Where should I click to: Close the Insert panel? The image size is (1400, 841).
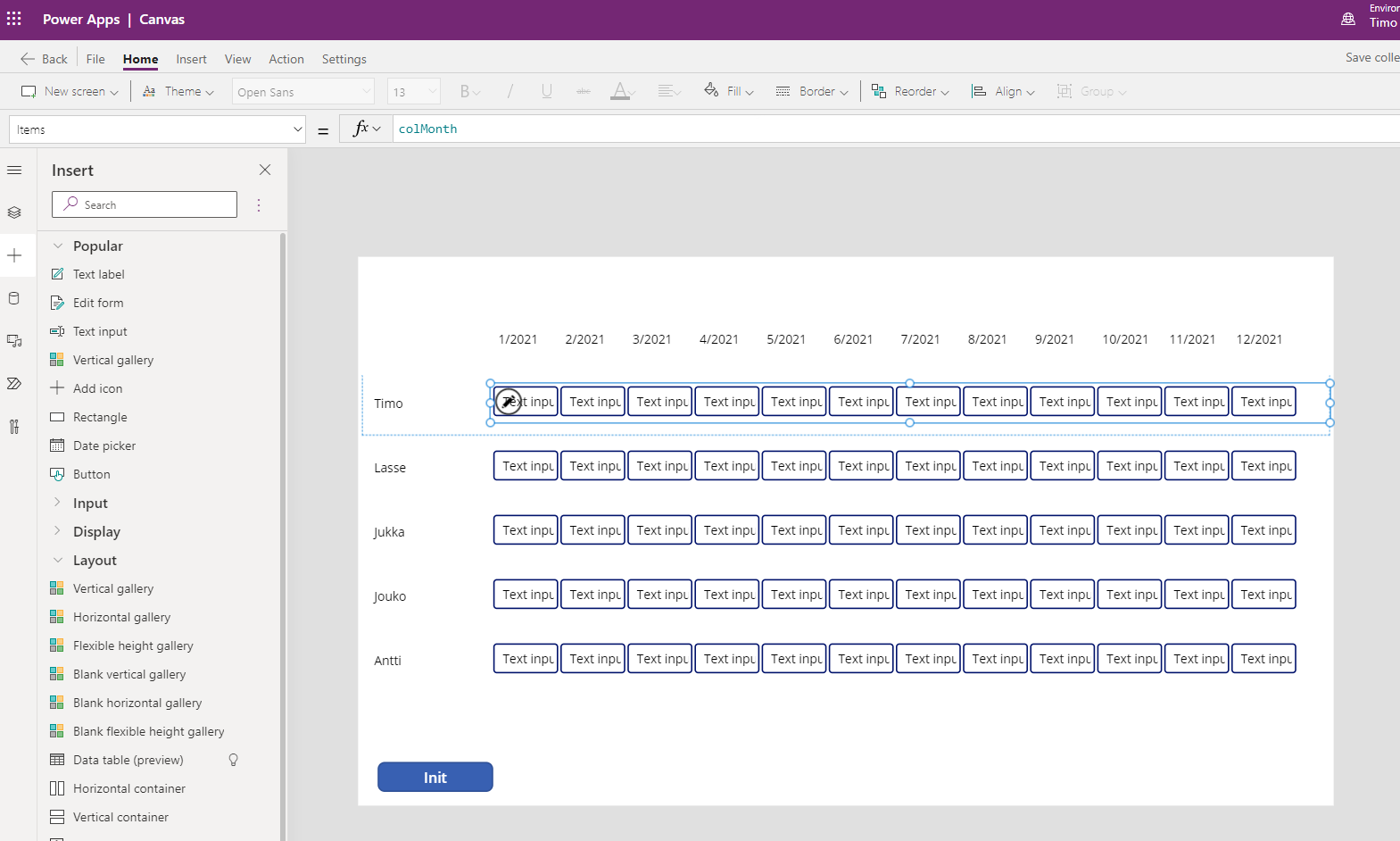coord(265,170)
